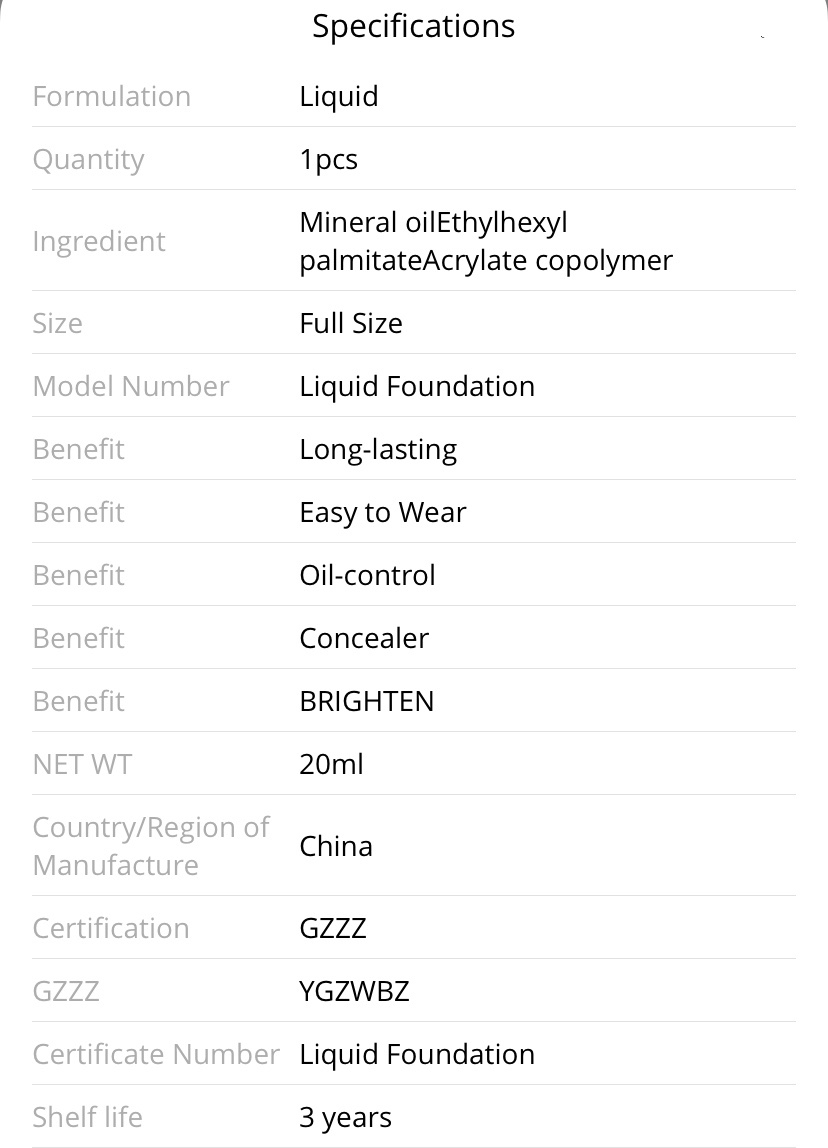Select the China manufacture value
828x1148 pixels.
click(336, 846)
